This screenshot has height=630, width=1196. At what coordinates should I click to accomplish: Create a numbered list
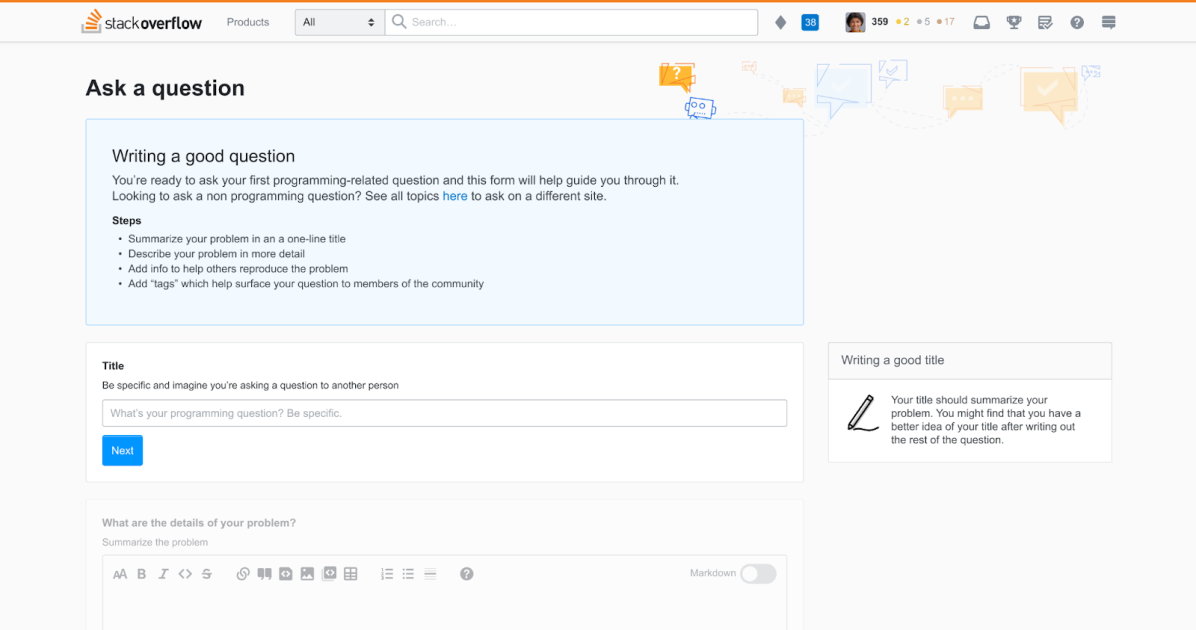point(387,574)
